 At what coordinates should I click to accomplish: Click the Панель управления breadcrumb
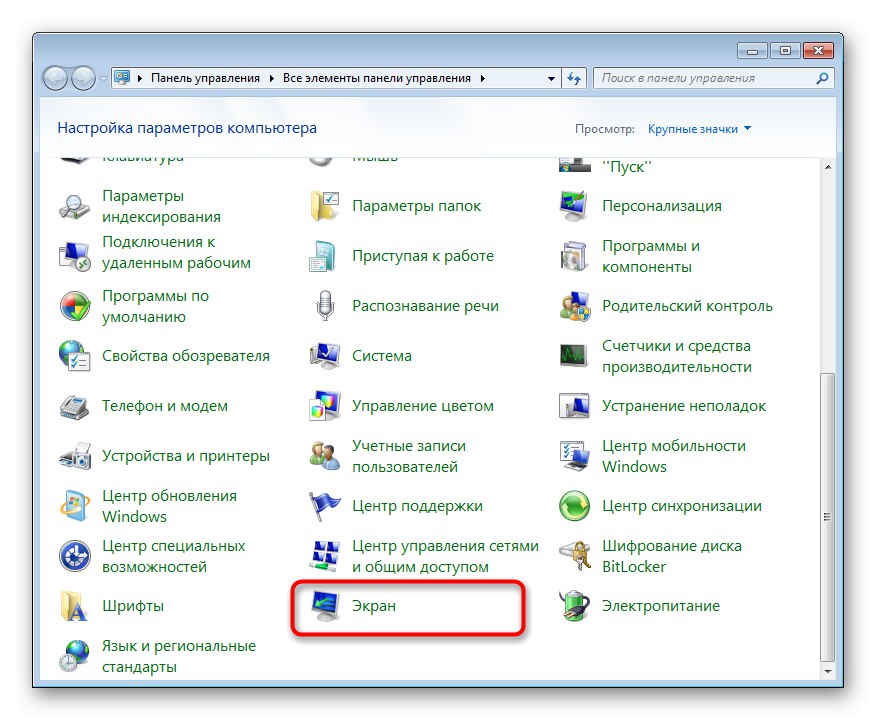(x=205, y=78)
